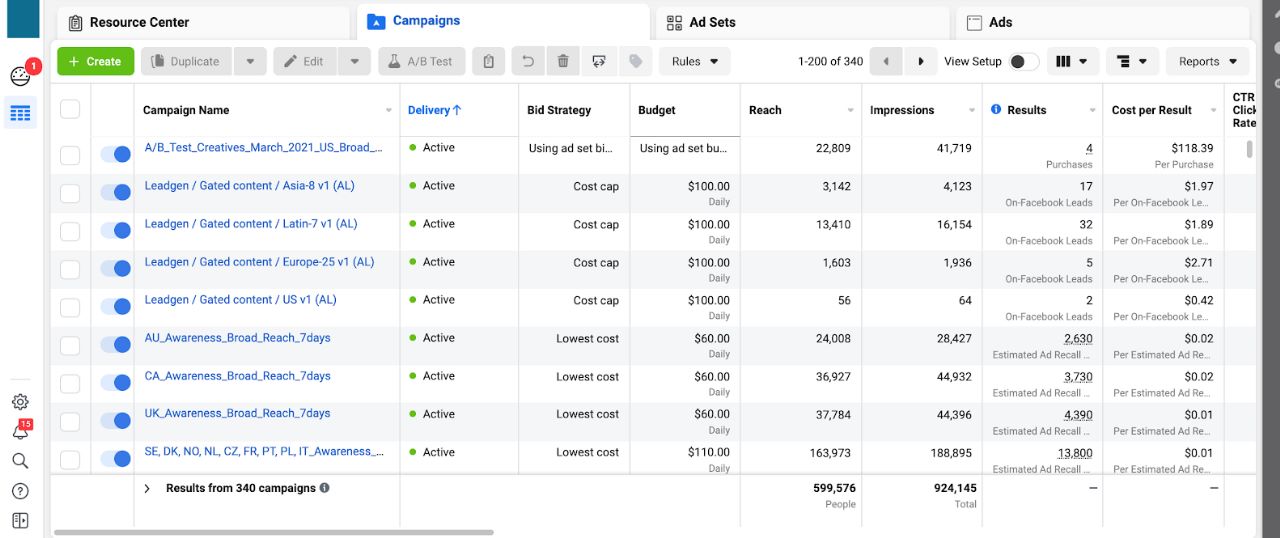Turn off the AU_Awareness campaign toggle
The width and height of the screenshot is (1280, 538).
coord(116,344)
